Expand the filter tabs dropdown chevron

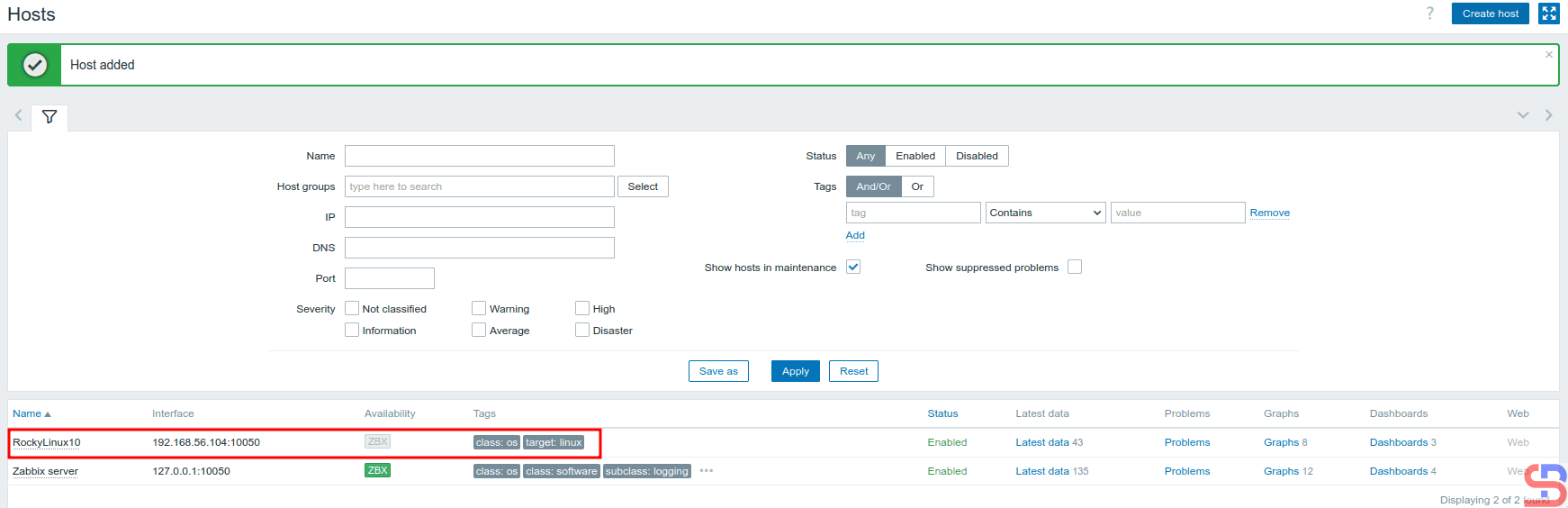click(1523, 115)
